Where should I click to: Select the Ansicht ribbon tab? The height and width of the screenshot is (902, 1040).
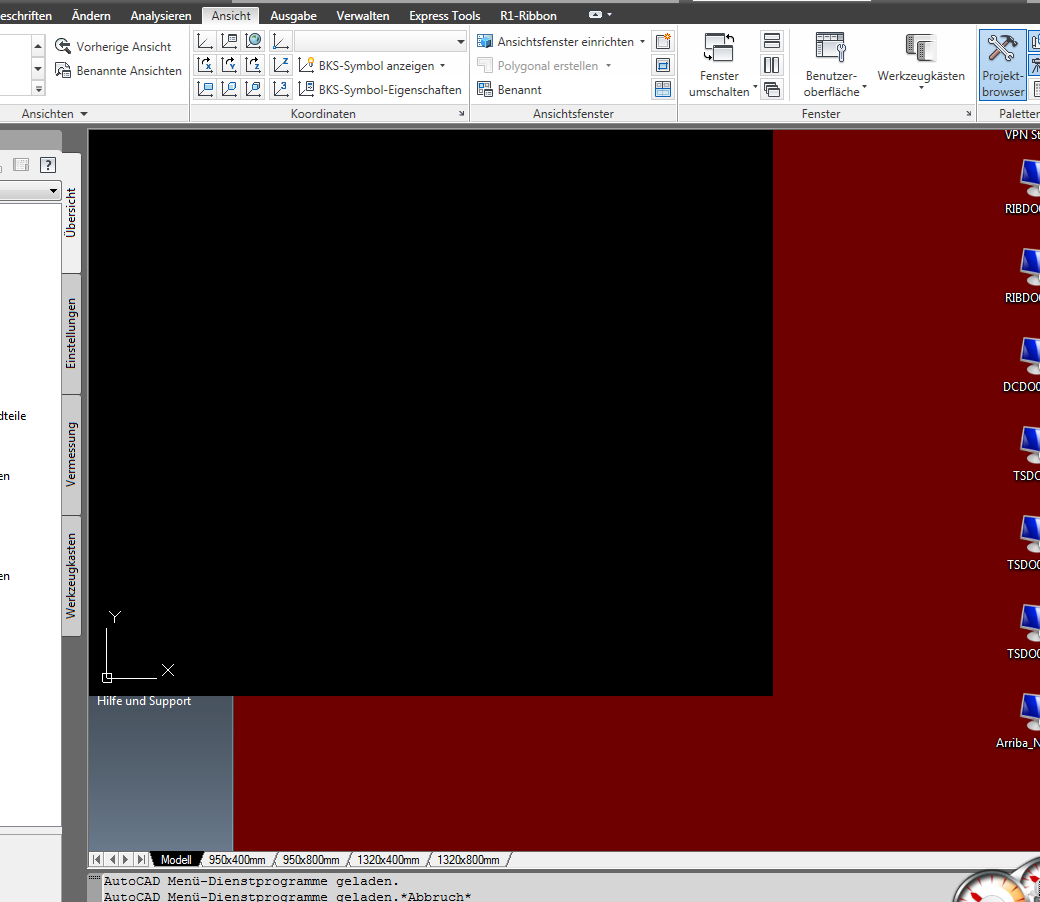tap(231, 15)
